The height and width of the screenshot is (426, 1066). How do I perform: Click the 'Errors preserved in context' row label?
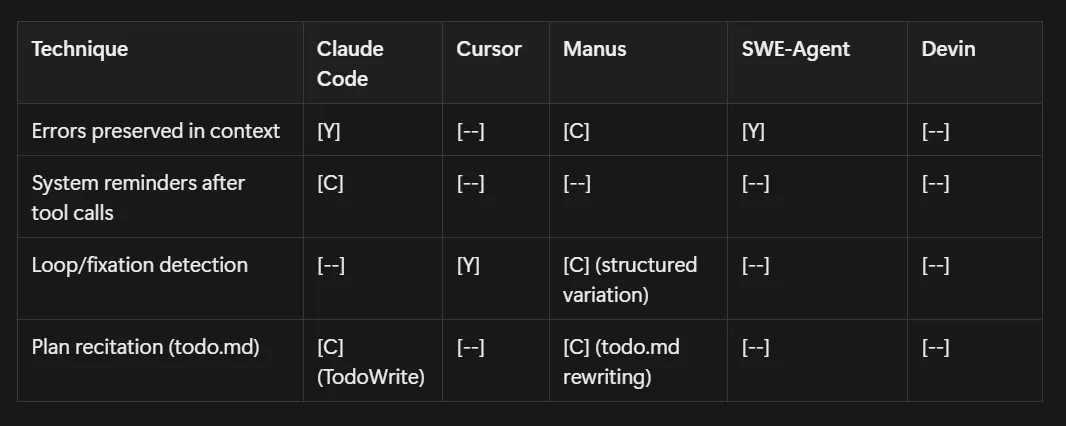[x=156, y=131]
